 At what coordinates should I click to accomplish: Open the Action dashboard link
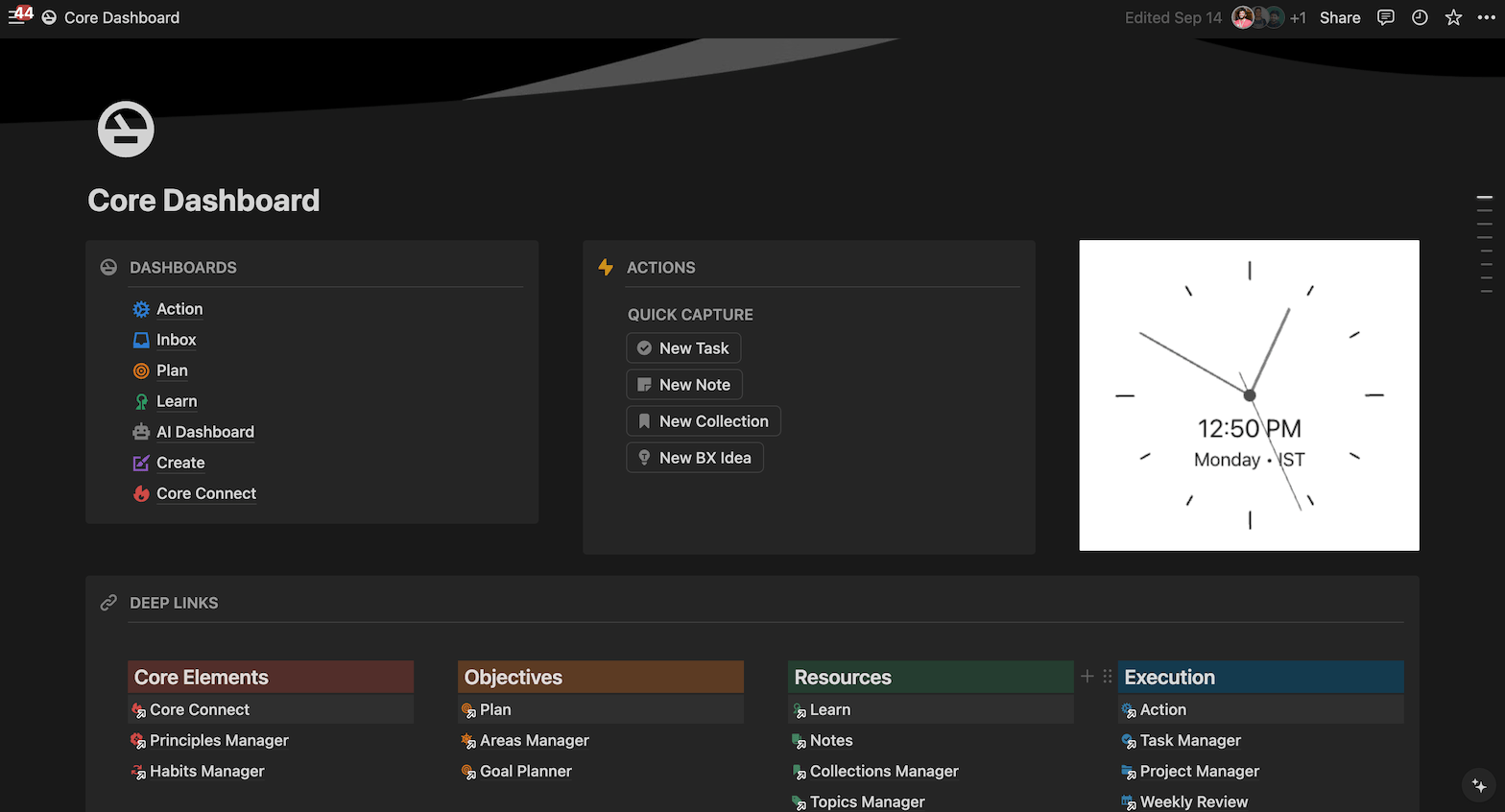tap(179, 309)
